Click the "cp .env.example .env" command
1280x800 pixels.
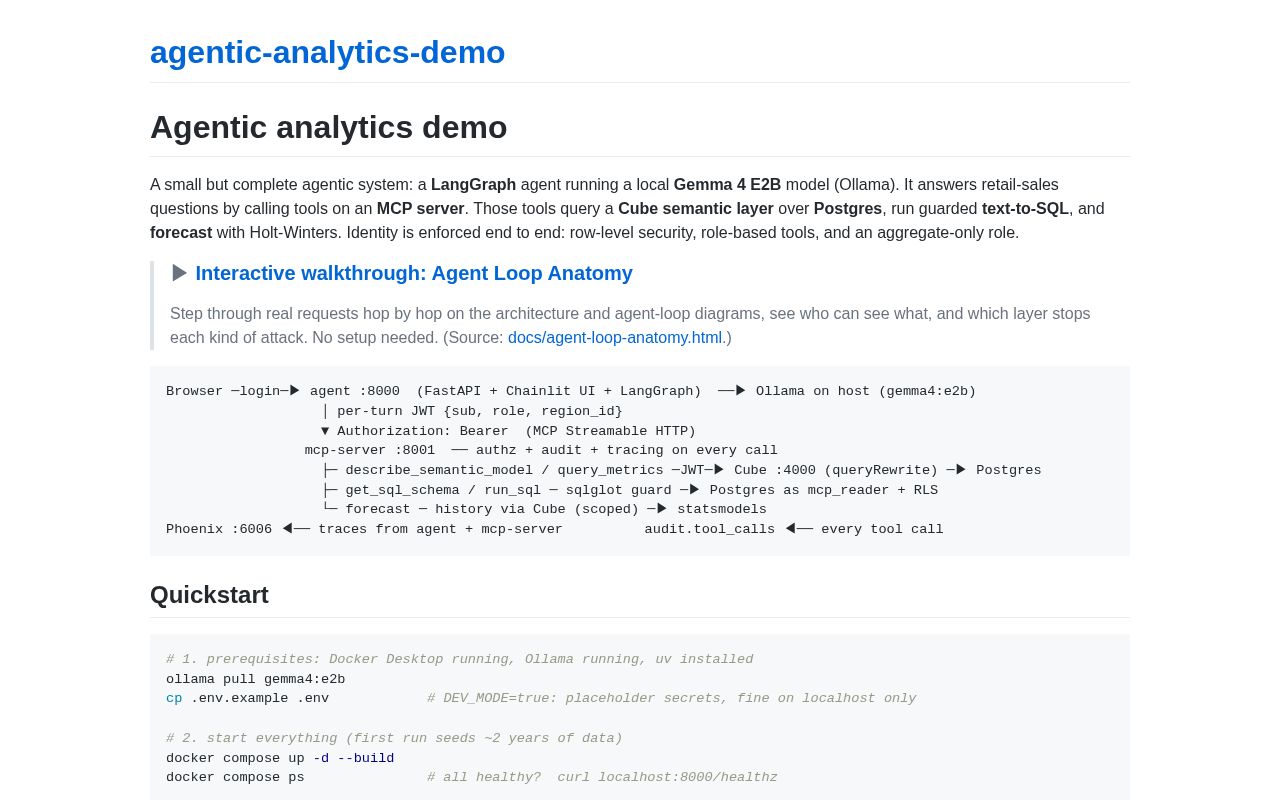248,698
